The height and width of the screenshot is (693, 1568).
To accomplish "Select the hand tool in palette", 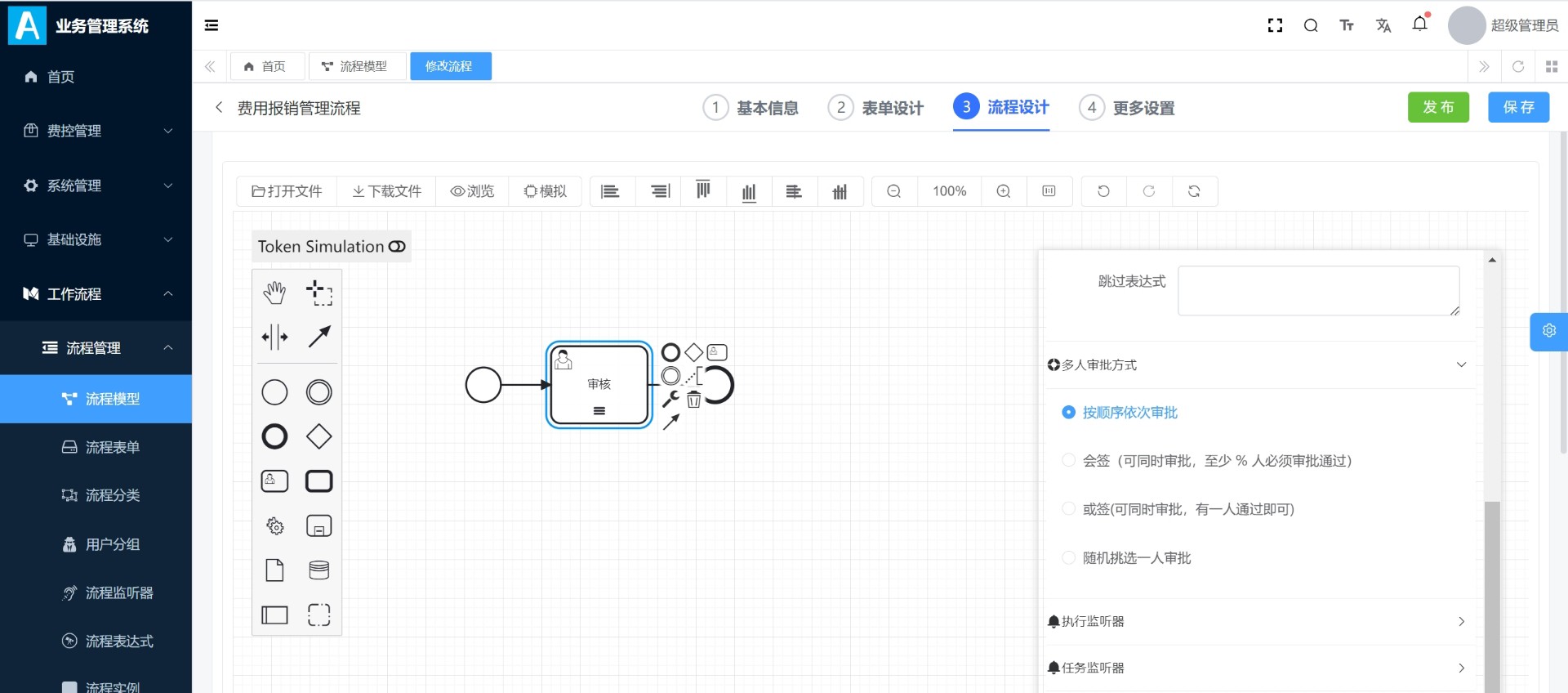I will coord(274,293).
